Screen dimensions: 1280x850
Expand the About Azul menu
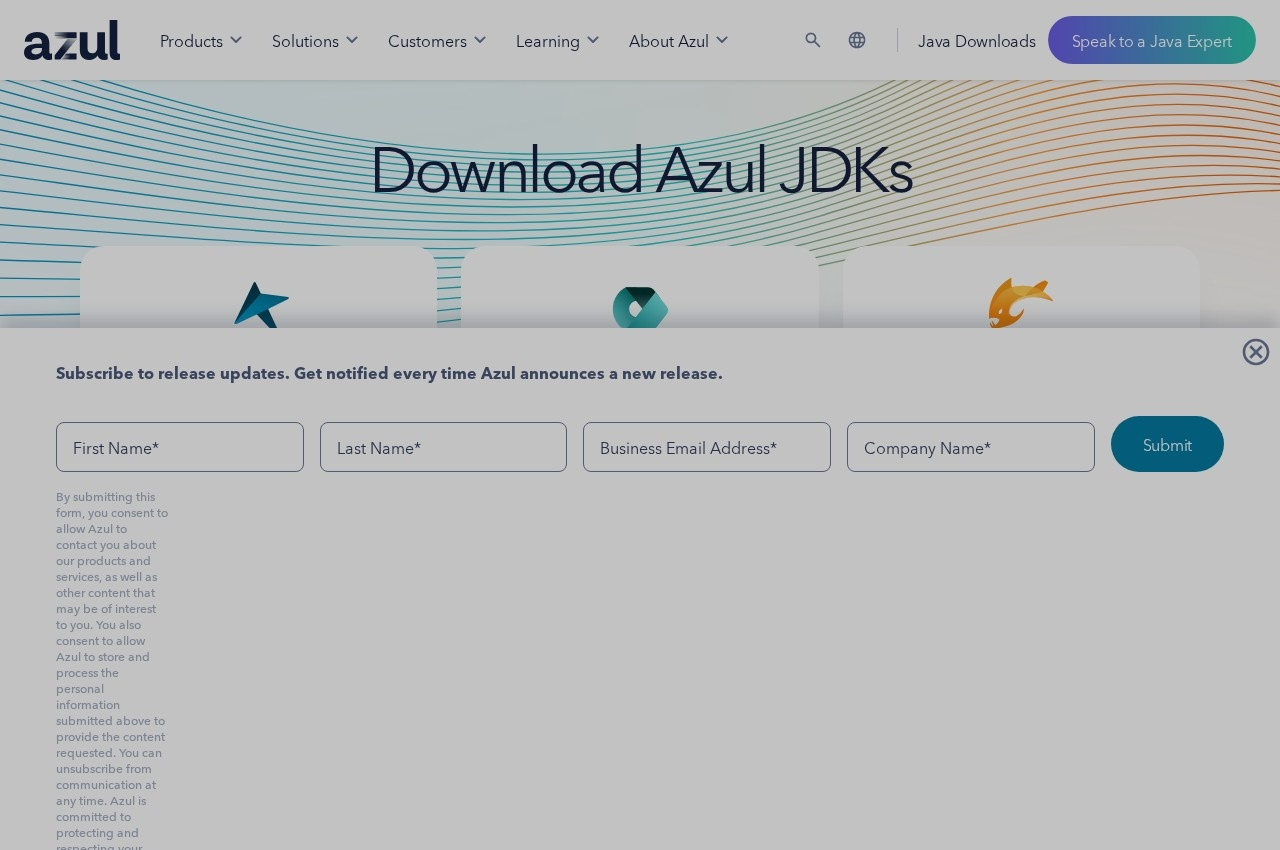(678, 41)
